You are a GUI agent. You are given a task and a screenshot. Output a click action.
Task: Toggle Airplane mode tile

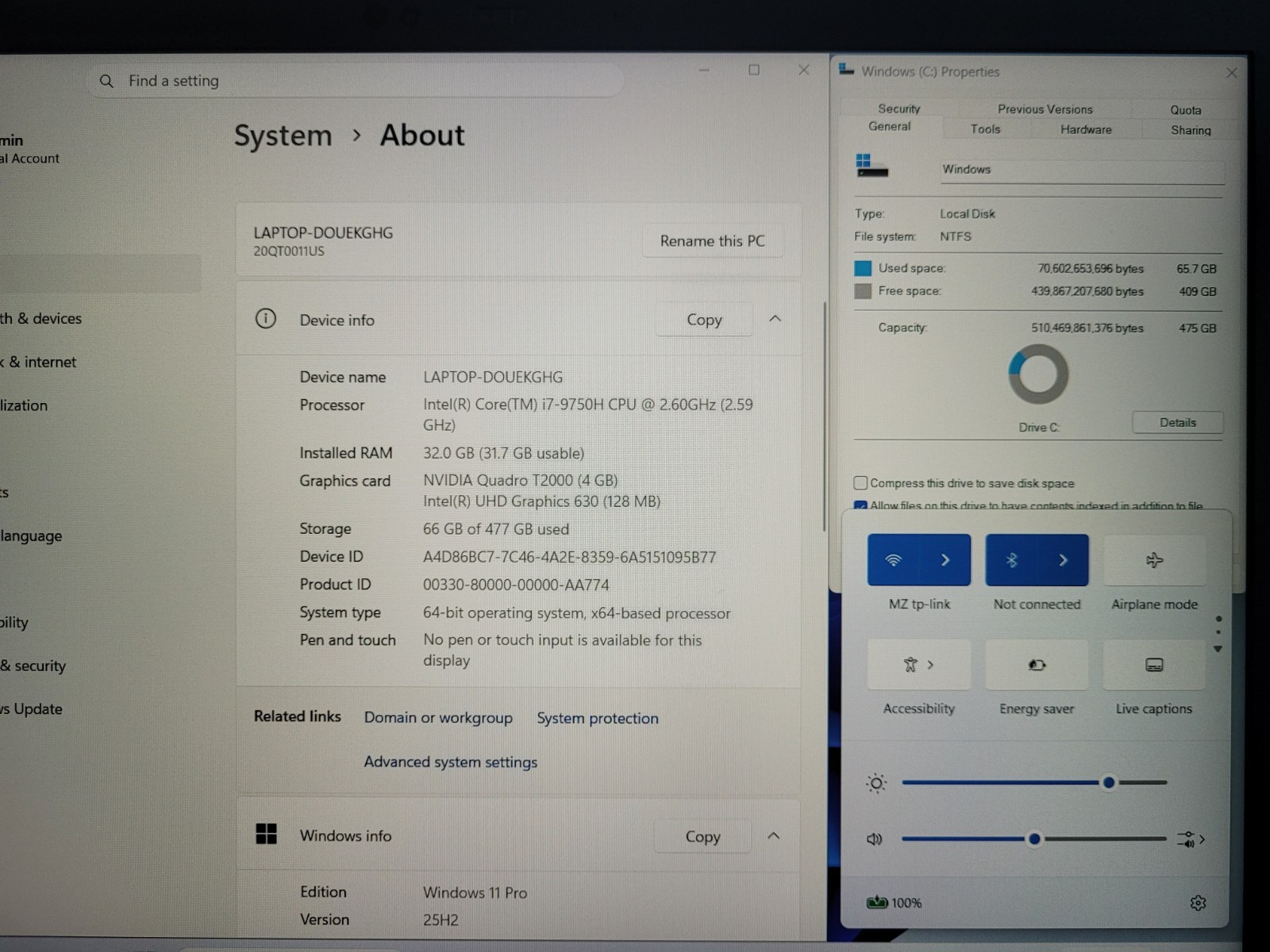(x=1154, y=560)
